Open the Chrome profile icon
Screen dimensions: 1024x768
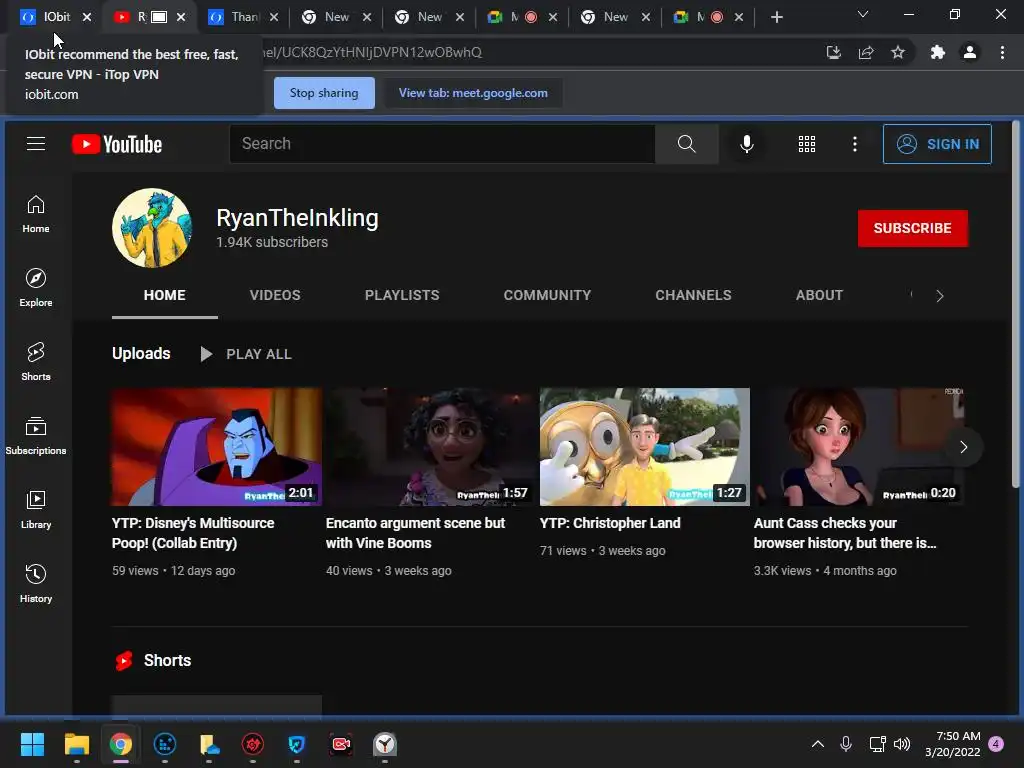(970, 52)
